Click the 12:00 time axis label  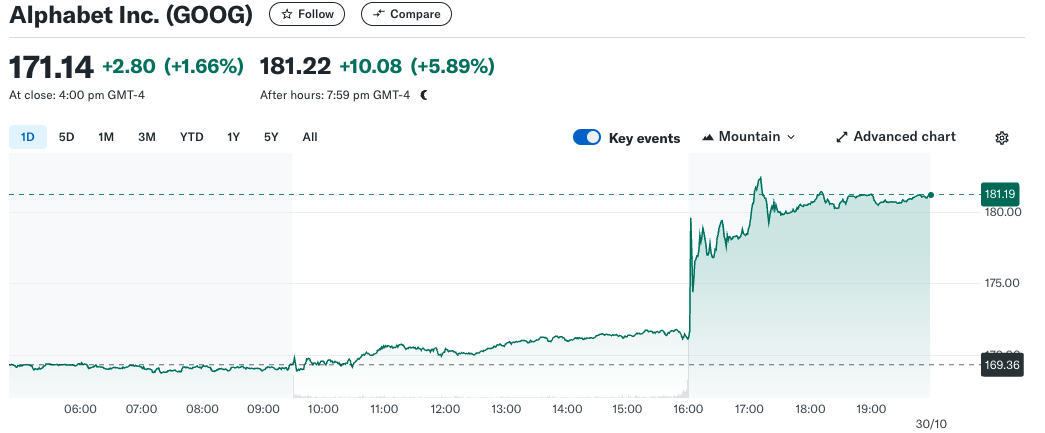tap(445, 409)
